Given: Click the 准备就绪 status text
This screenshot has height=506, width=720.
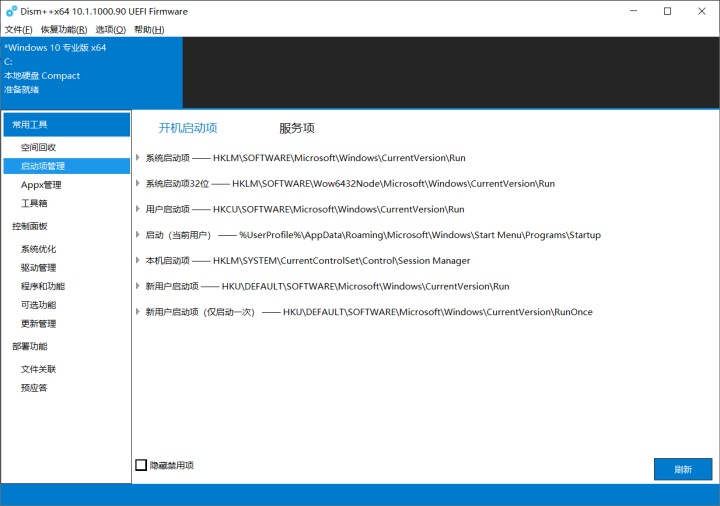Looking at the screenshot, I should [x=22, y=90].
